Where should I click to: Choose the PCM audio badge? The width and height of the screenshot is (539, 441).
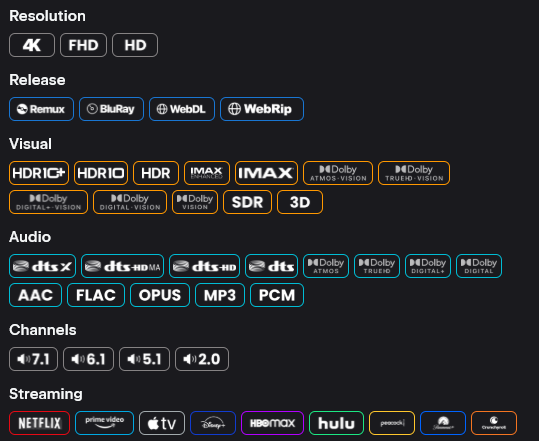pyautogui.click(x=277, y=295)
